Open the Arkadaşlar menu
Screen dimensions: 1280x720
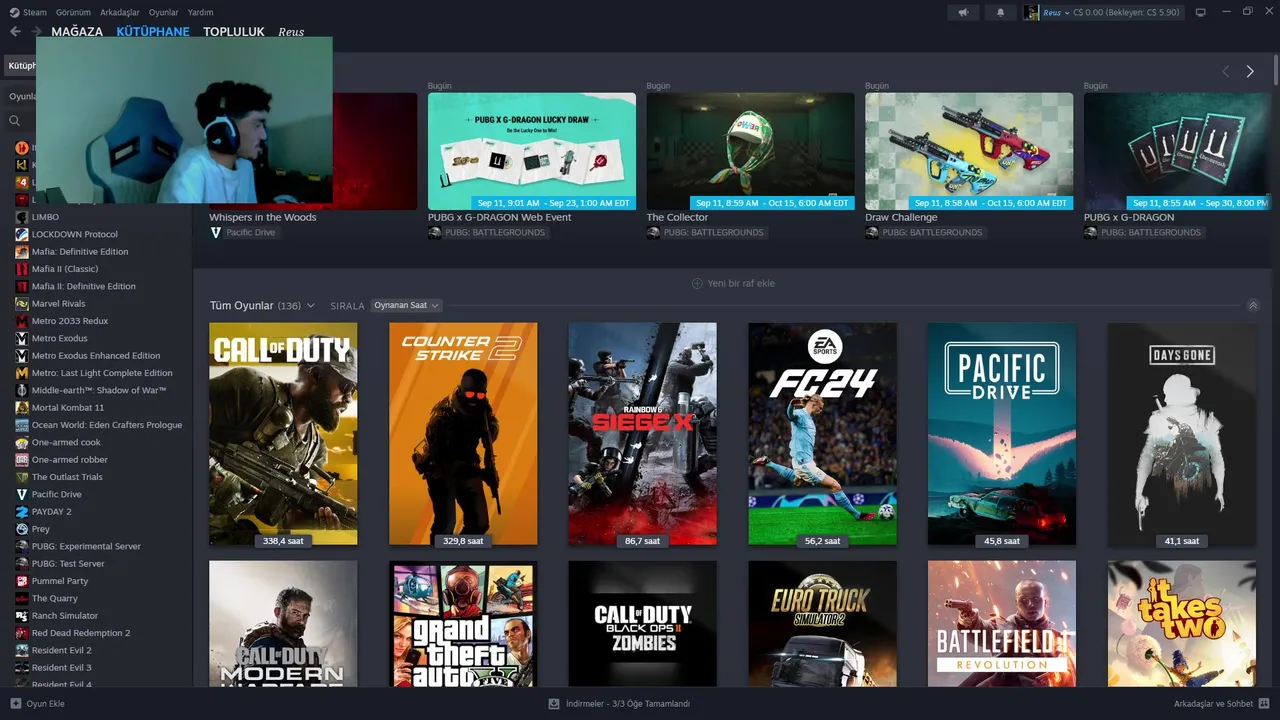pyautogui.click(x=120, y=12)
